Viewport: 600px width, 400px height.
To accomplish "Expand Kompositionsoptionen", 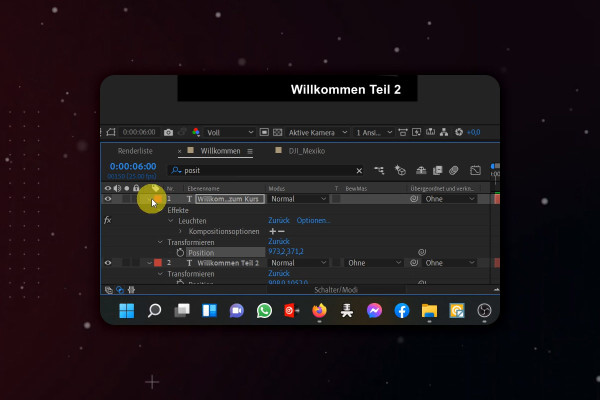I will click(180, 231).
